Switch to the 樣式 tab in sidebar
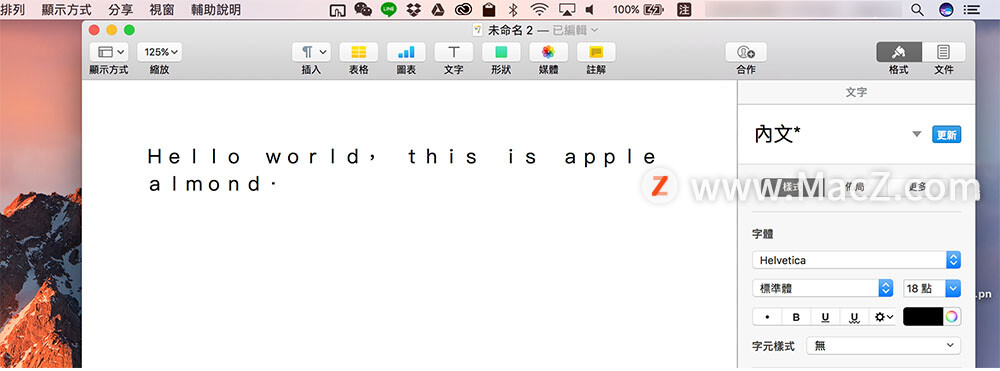This screenshot has width=1000, height=371. [791, 187]
